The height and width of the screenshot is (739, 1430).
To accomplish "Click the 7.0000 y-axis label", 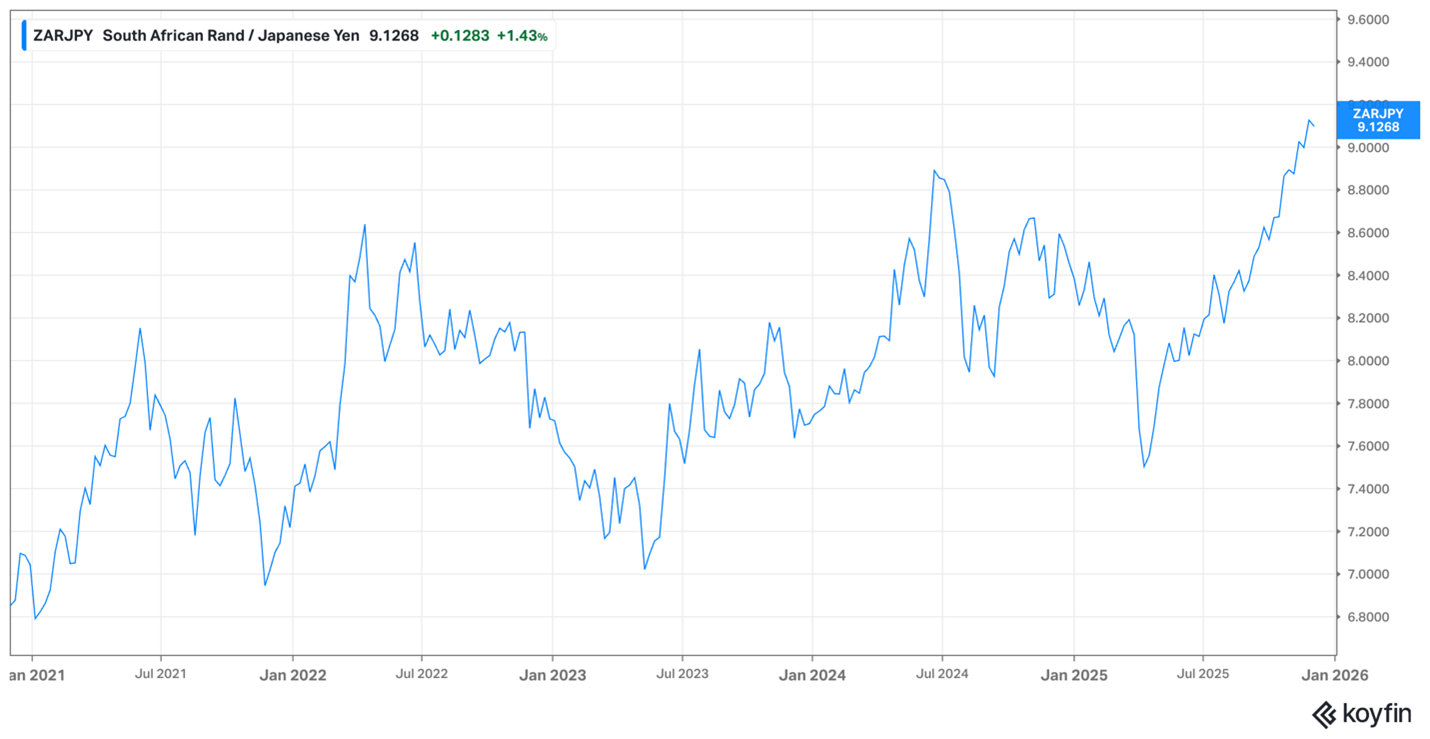I will (1369, 574).
